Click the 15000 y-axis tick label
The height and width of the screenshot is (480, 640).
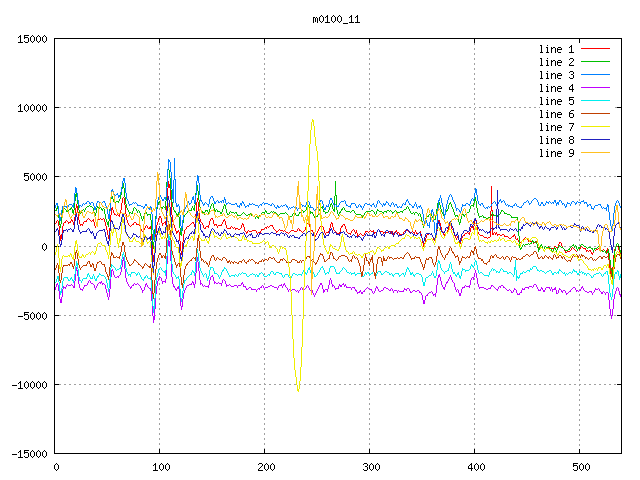click(32, 39)
